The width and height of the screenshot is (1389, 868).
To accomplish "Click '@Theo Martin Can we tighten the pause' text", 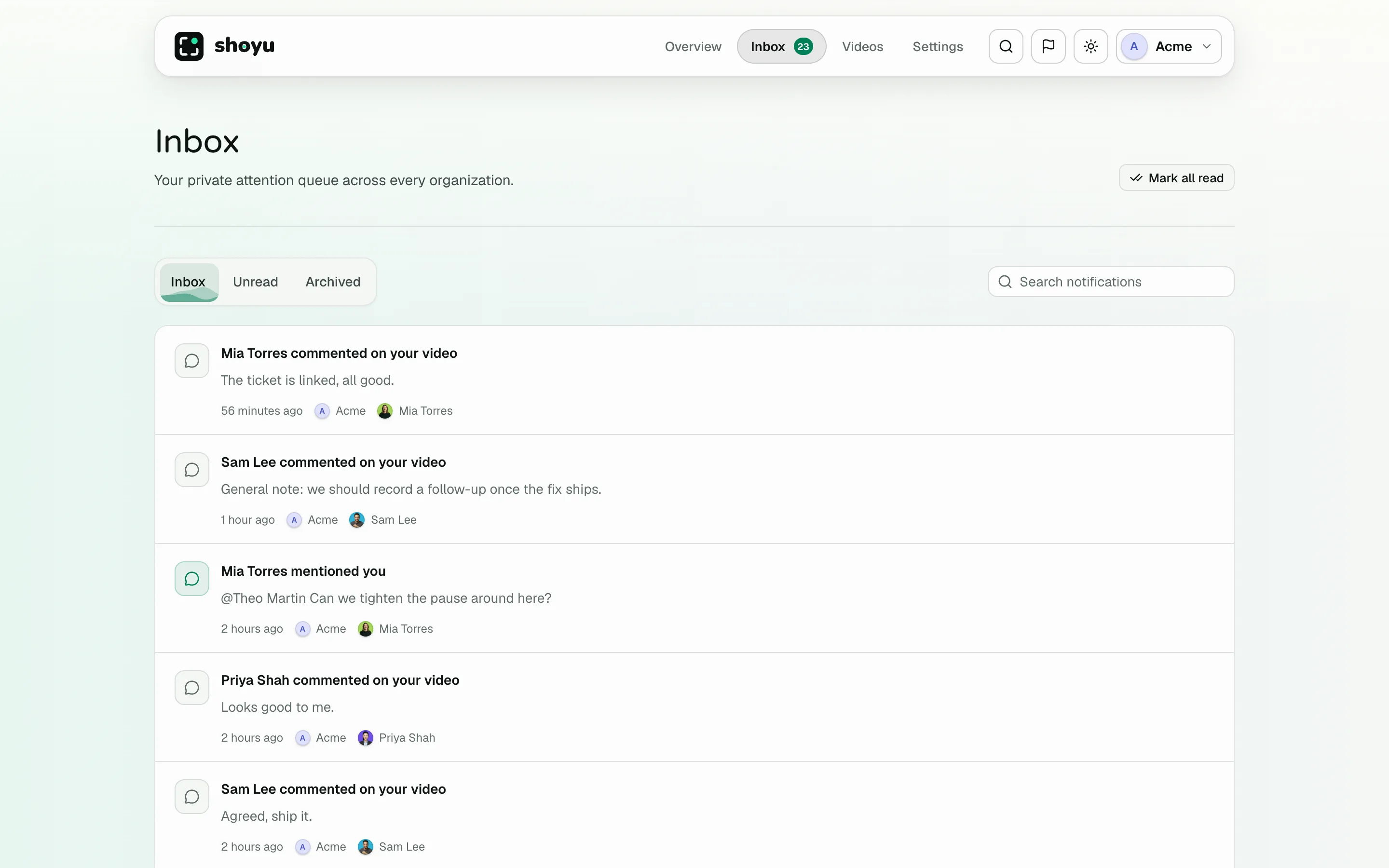I will coord(386,598).
